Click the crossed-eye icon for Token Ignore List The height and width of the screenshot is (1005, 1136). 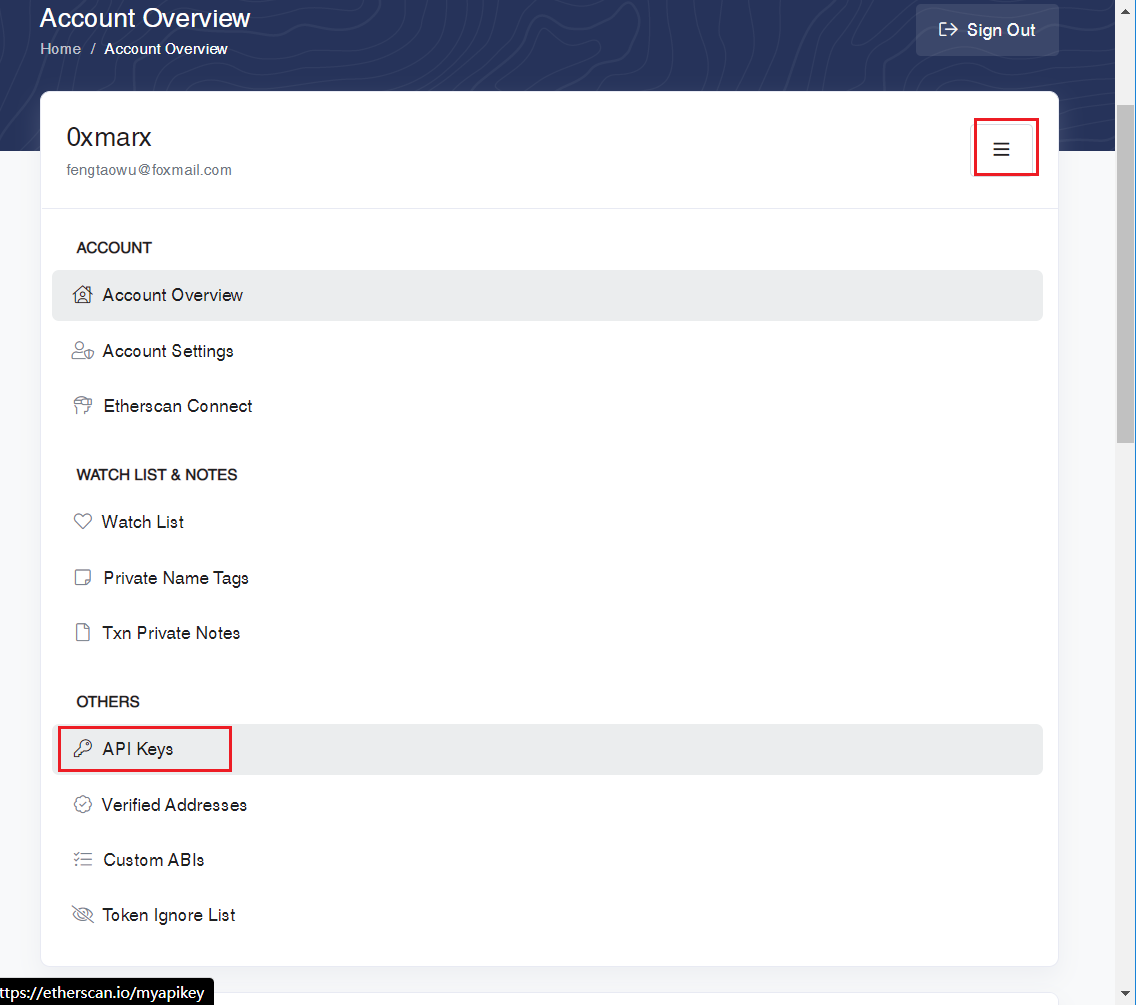[83, 915]
